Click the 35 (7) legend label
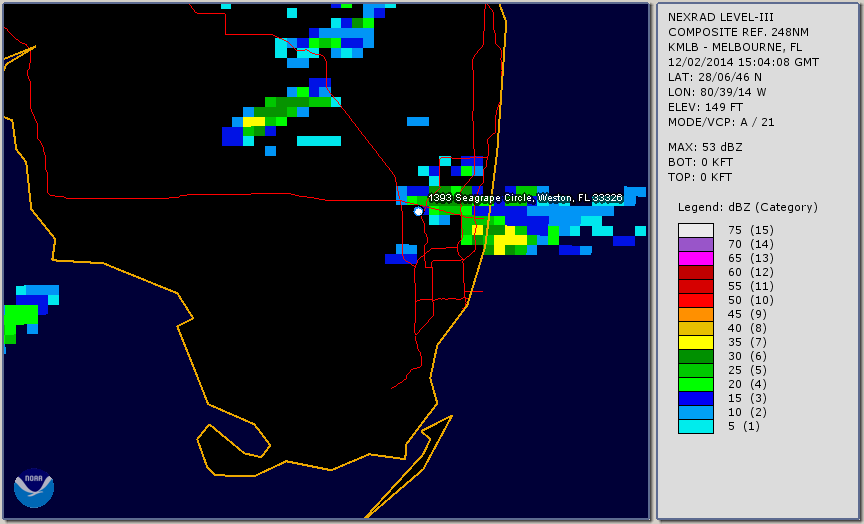864x524 pixels. click(747, 342)
